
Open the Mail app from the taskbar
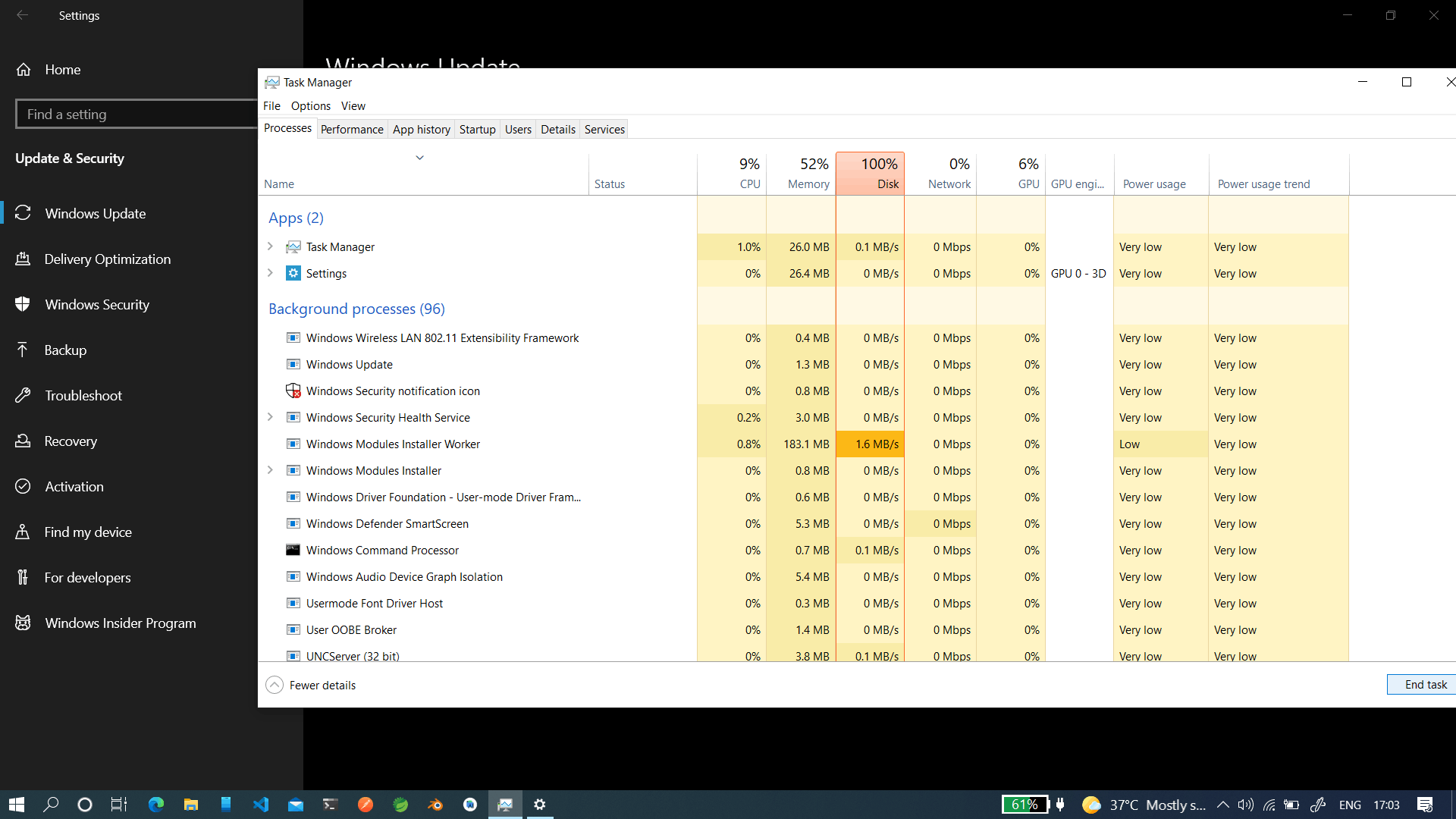296,805
